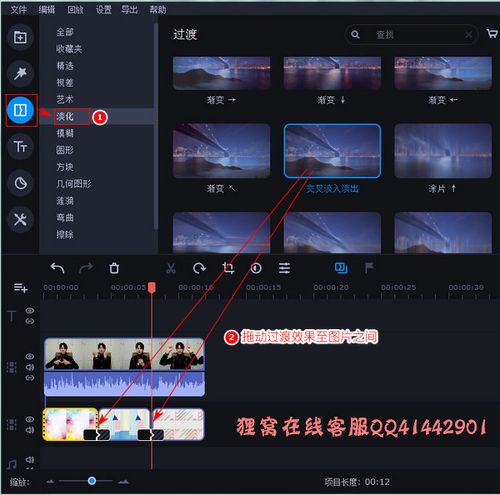
Task: Open the 设置 menu
Action: (104, 9)
